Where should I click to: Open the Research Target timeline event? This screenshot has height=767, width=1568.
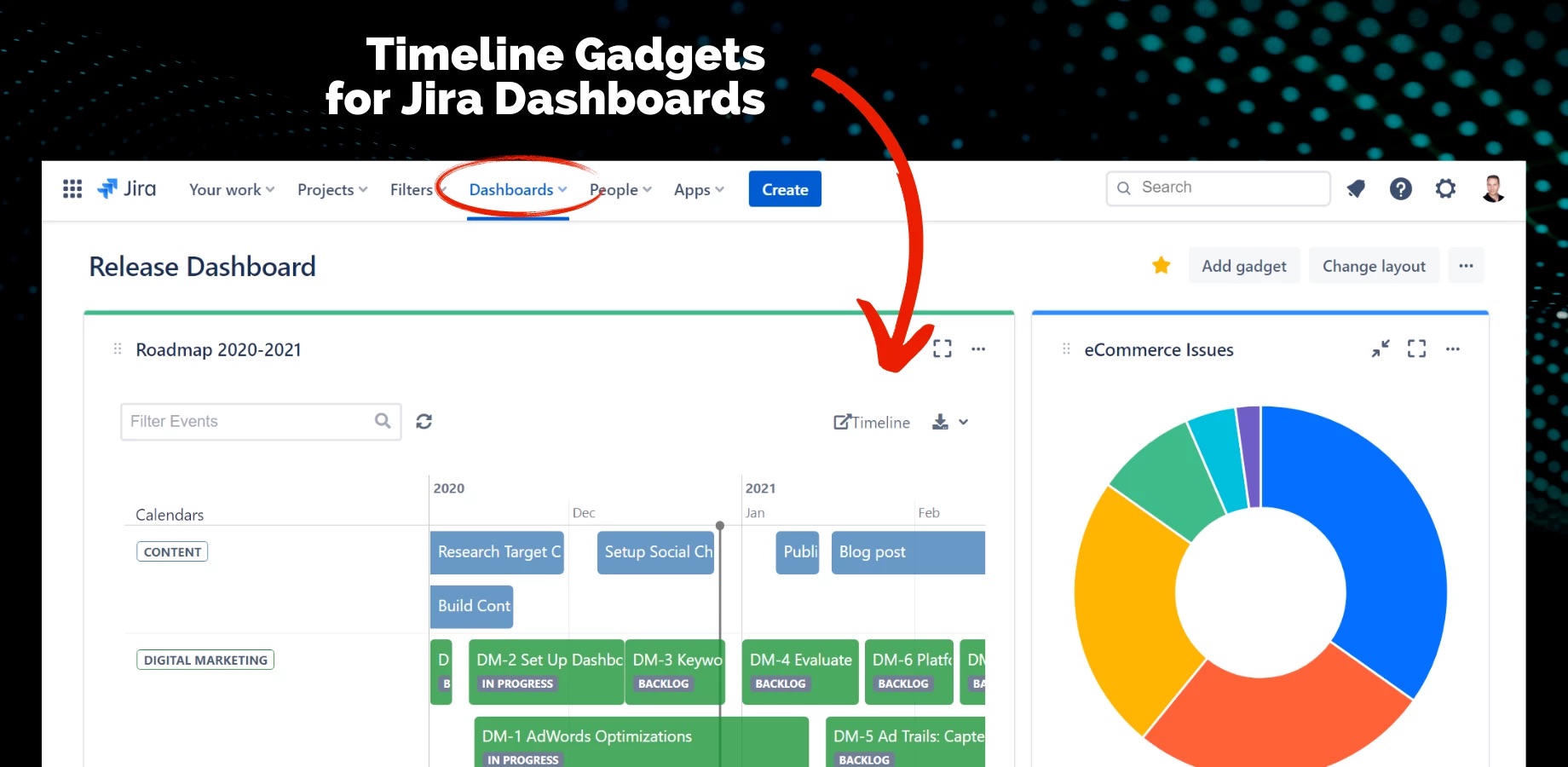pos(497,552)
